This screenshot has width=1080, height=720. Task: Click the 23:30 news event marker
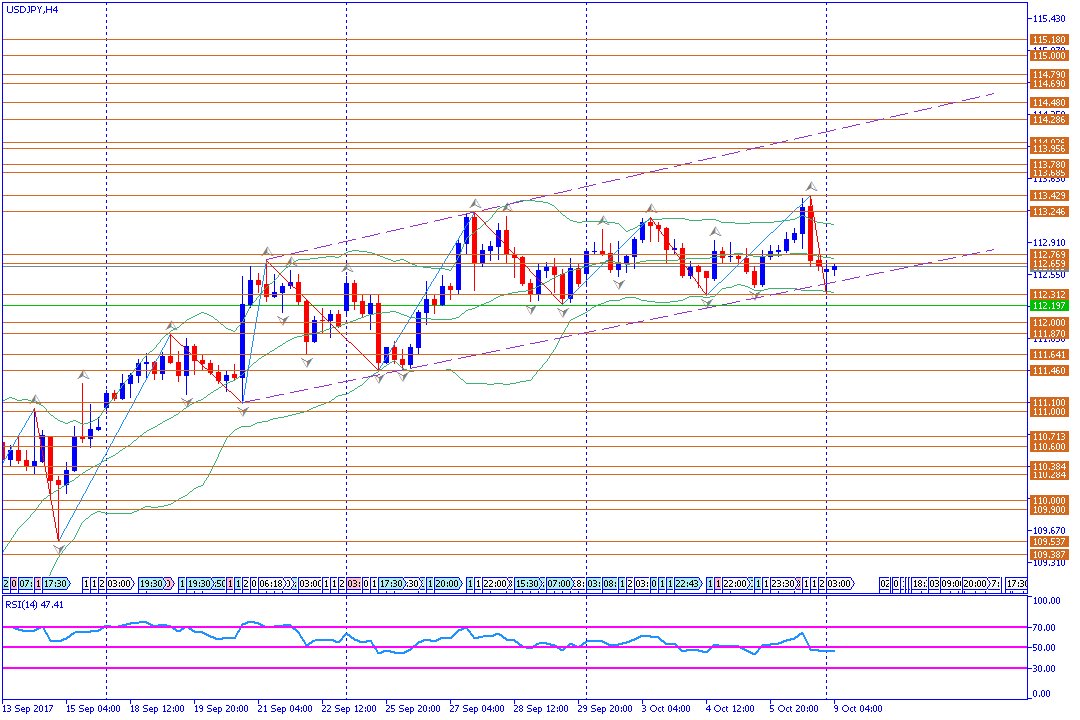point(783,584)
